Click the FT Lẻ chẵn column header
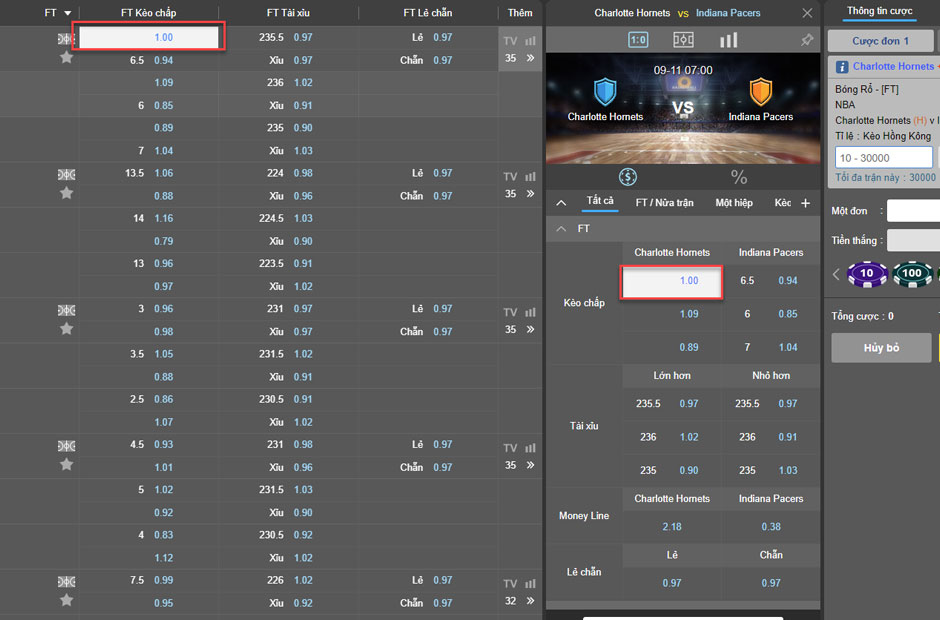 pos(428,13)
